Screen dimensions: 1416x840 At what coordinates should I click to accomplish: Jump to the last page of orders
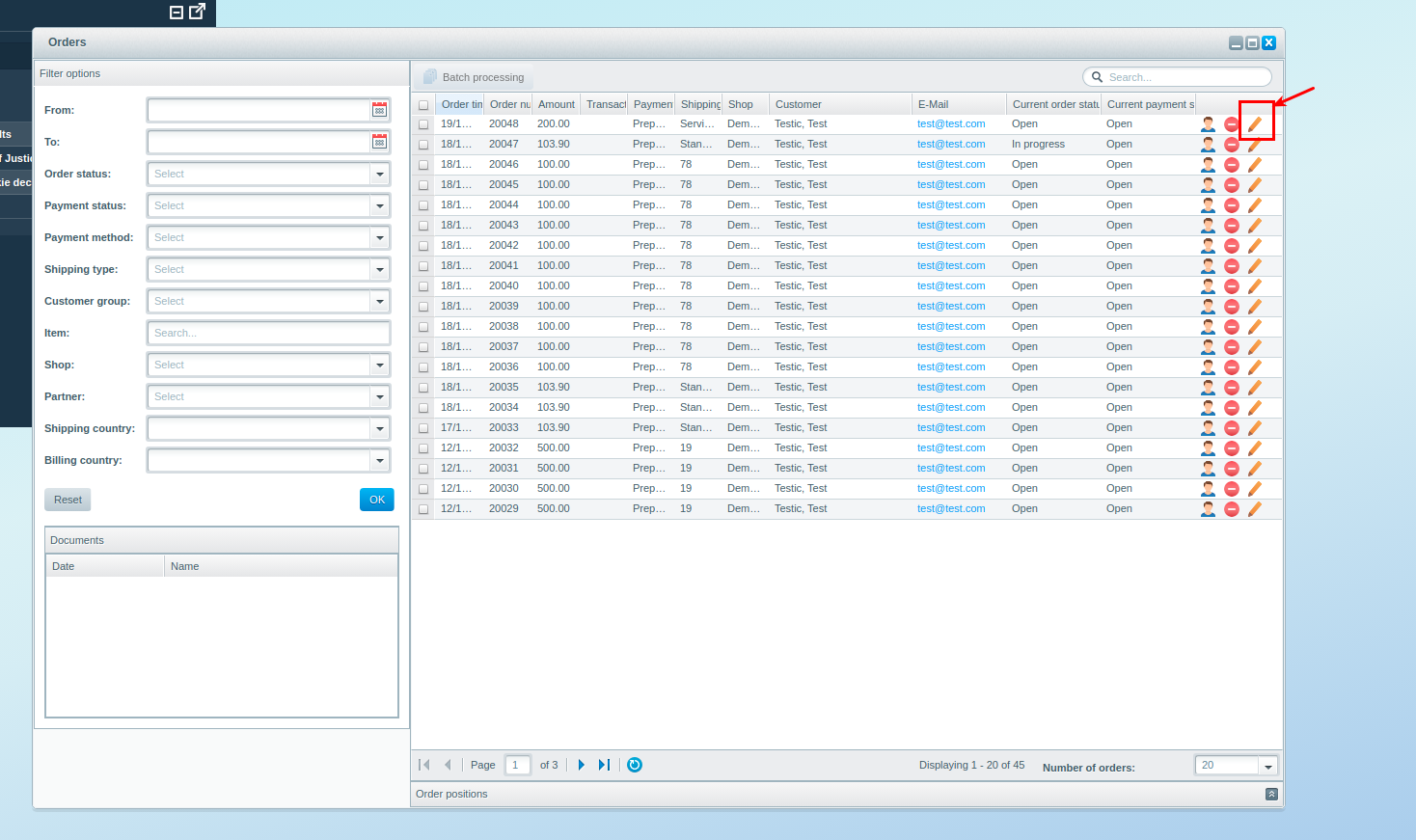604,765
